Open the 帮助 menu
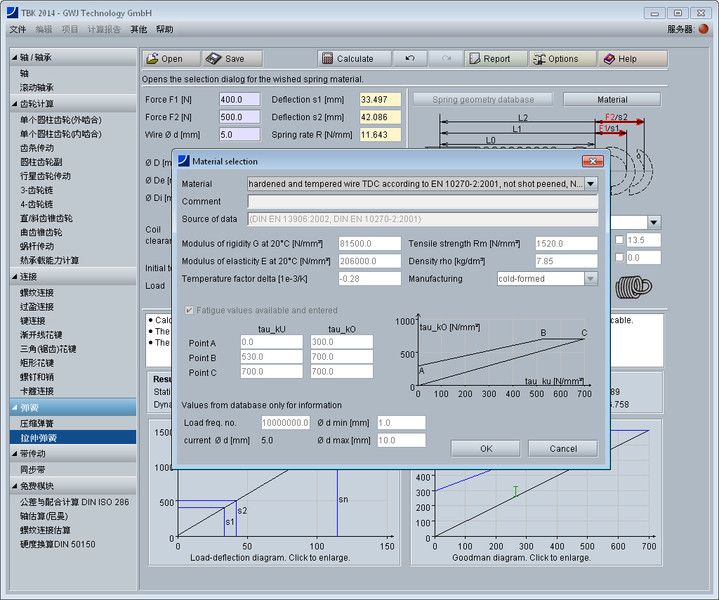 click(164, 30)
